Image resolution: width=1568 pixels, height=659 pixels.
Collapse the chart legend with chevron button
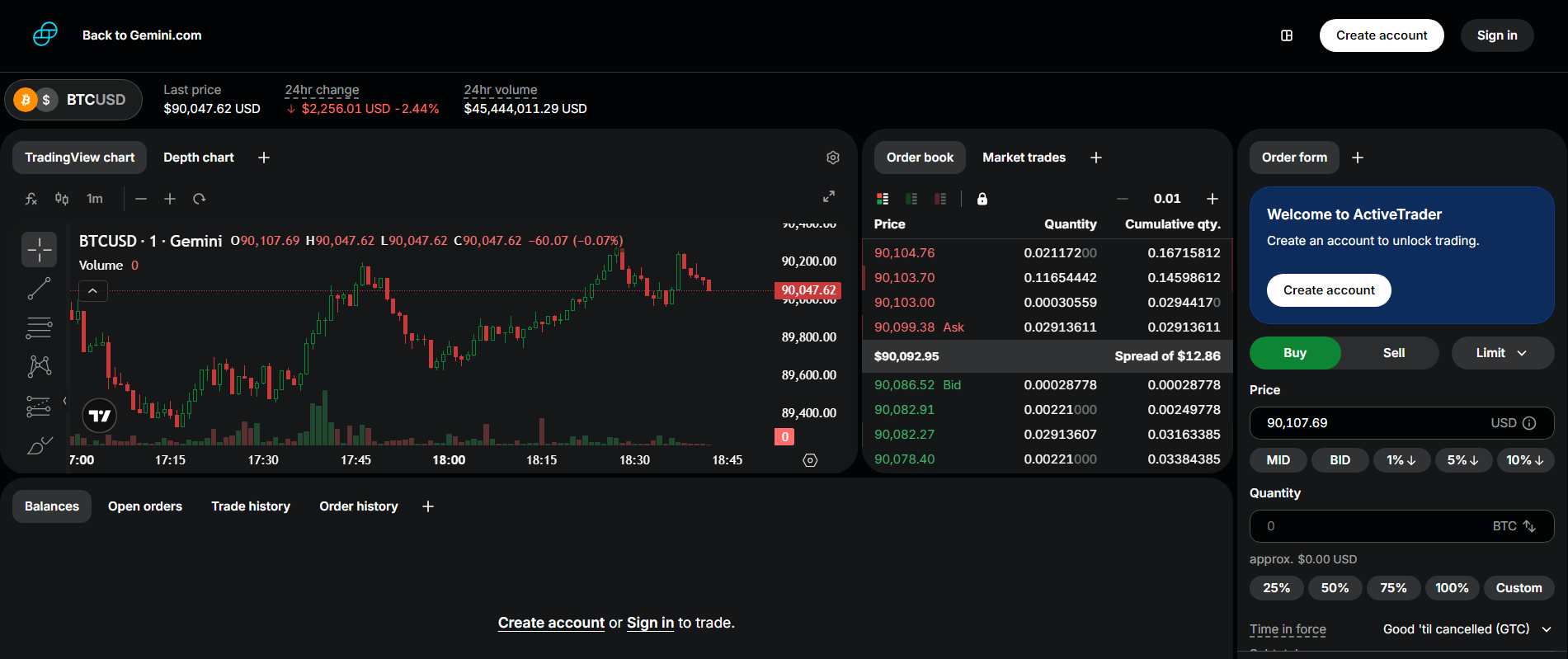pos(93,291)
